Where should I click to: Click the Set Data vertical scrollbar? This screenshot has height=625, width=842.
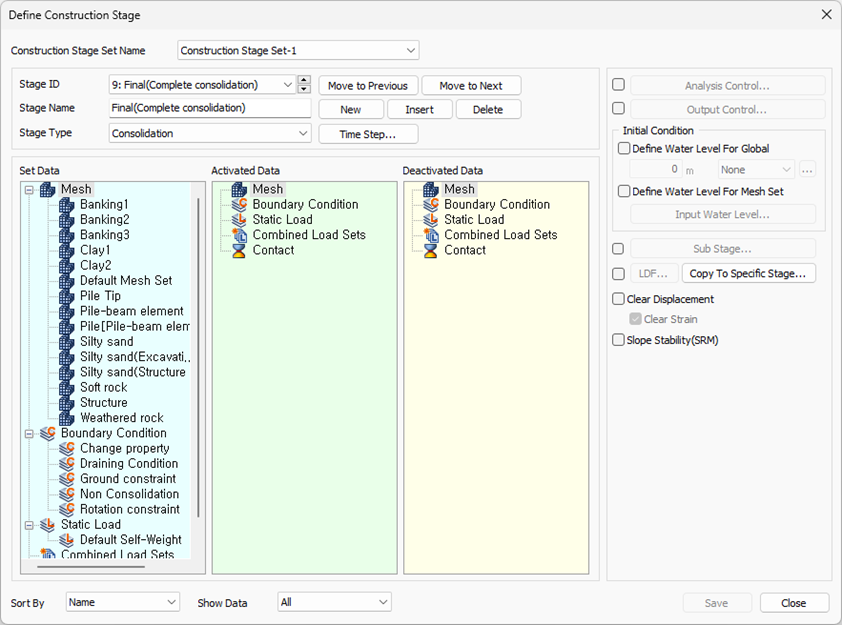coord(198,358)
